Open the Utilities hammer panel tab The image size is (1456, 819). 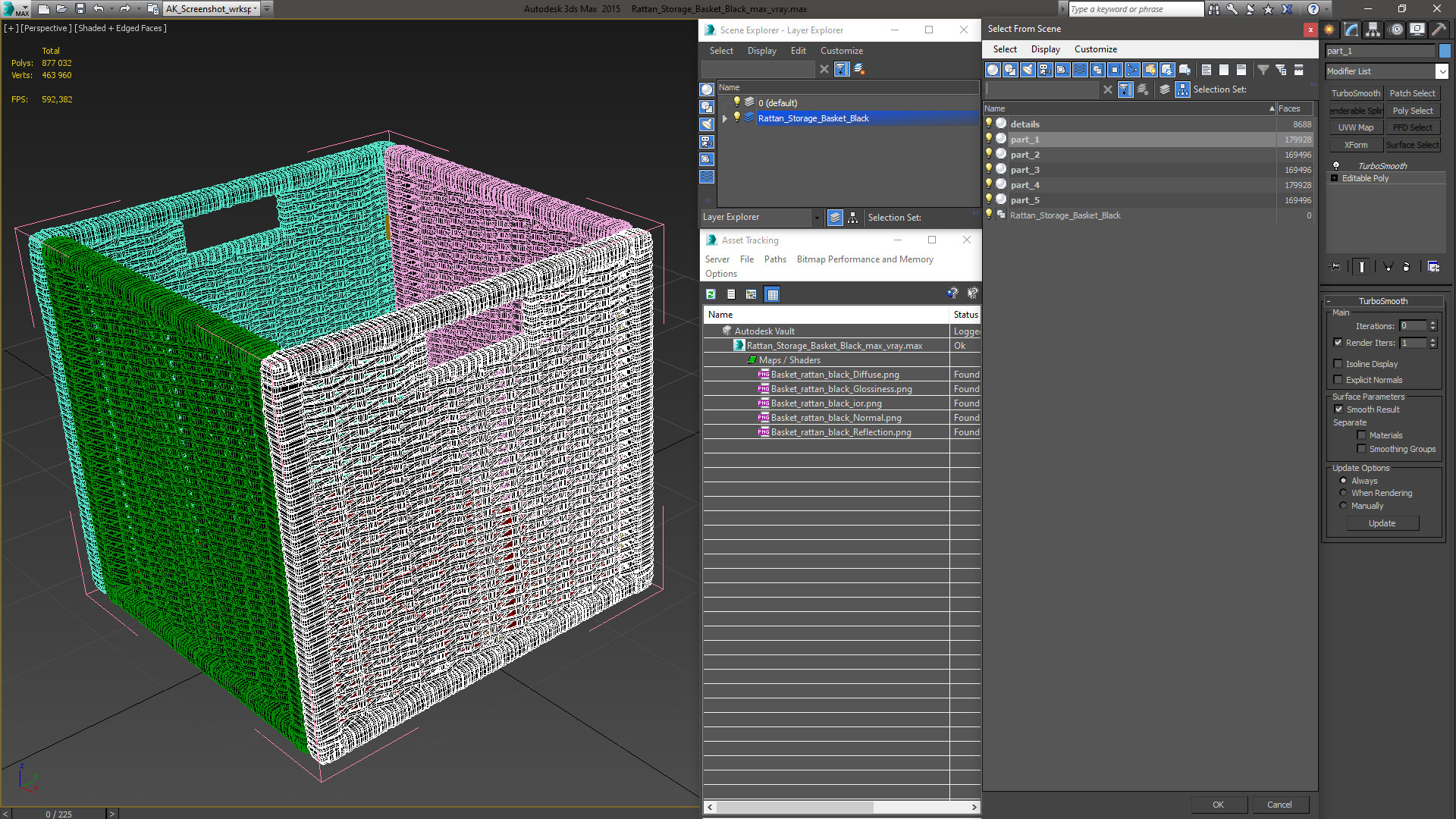(x=1439, y=30)
